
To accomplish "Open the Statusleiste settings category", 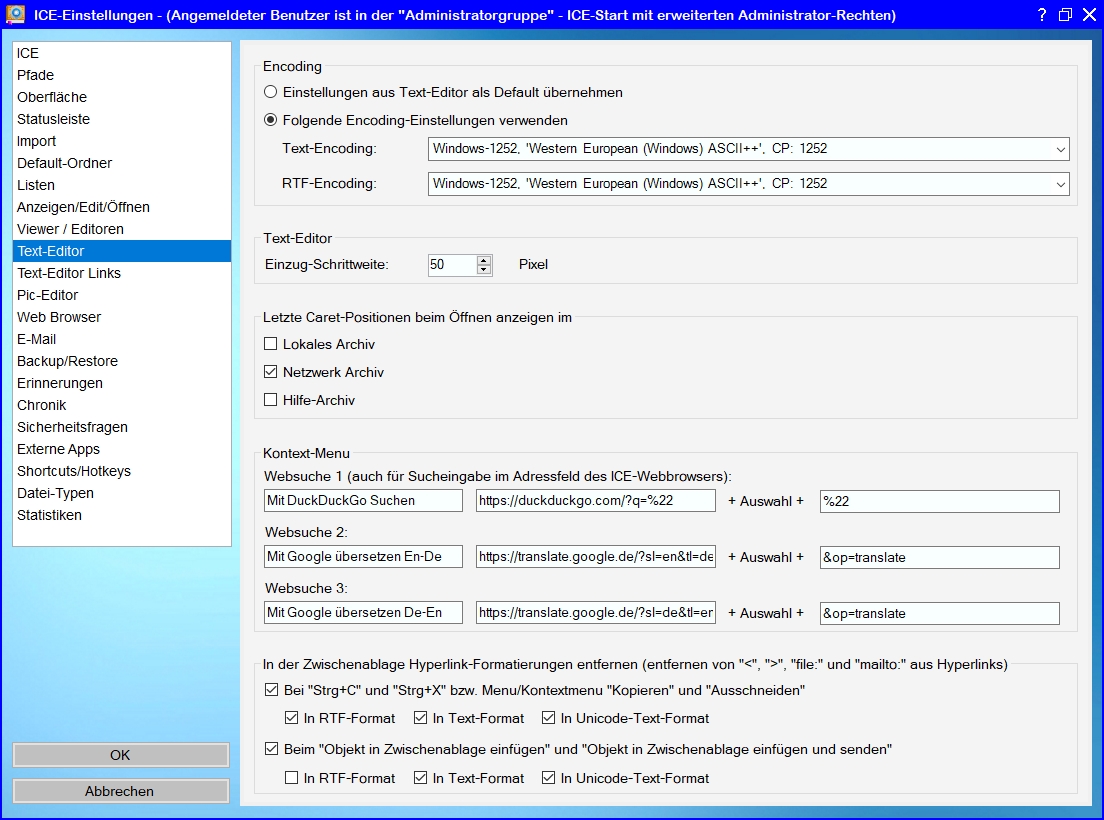I will [122, 119].
